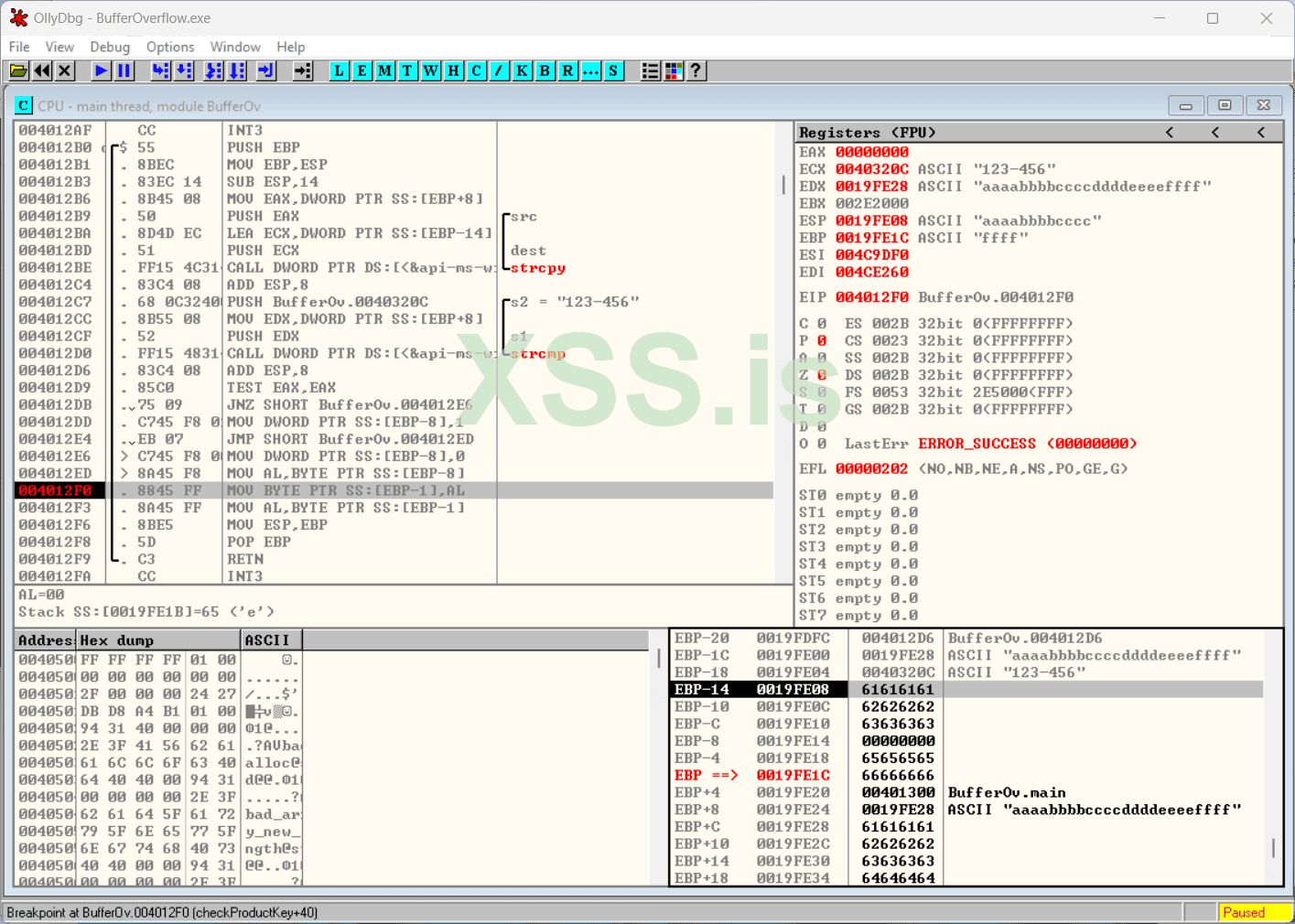Open the Help menu
This screenshot has width=1295, height=924.
pos(291,47)
